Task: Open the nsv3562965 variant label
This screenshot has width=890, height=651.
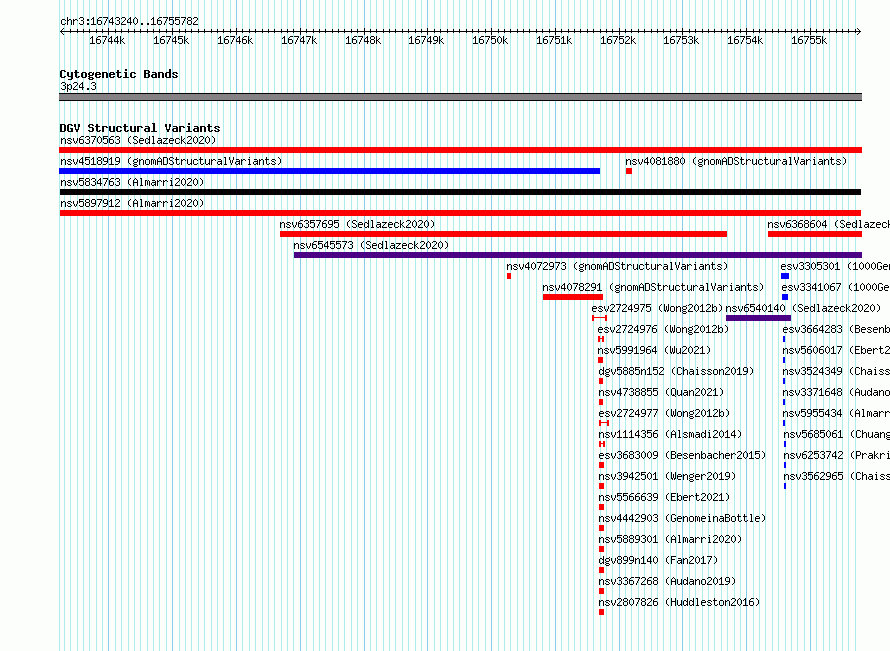Action: (x=837, y=476)
